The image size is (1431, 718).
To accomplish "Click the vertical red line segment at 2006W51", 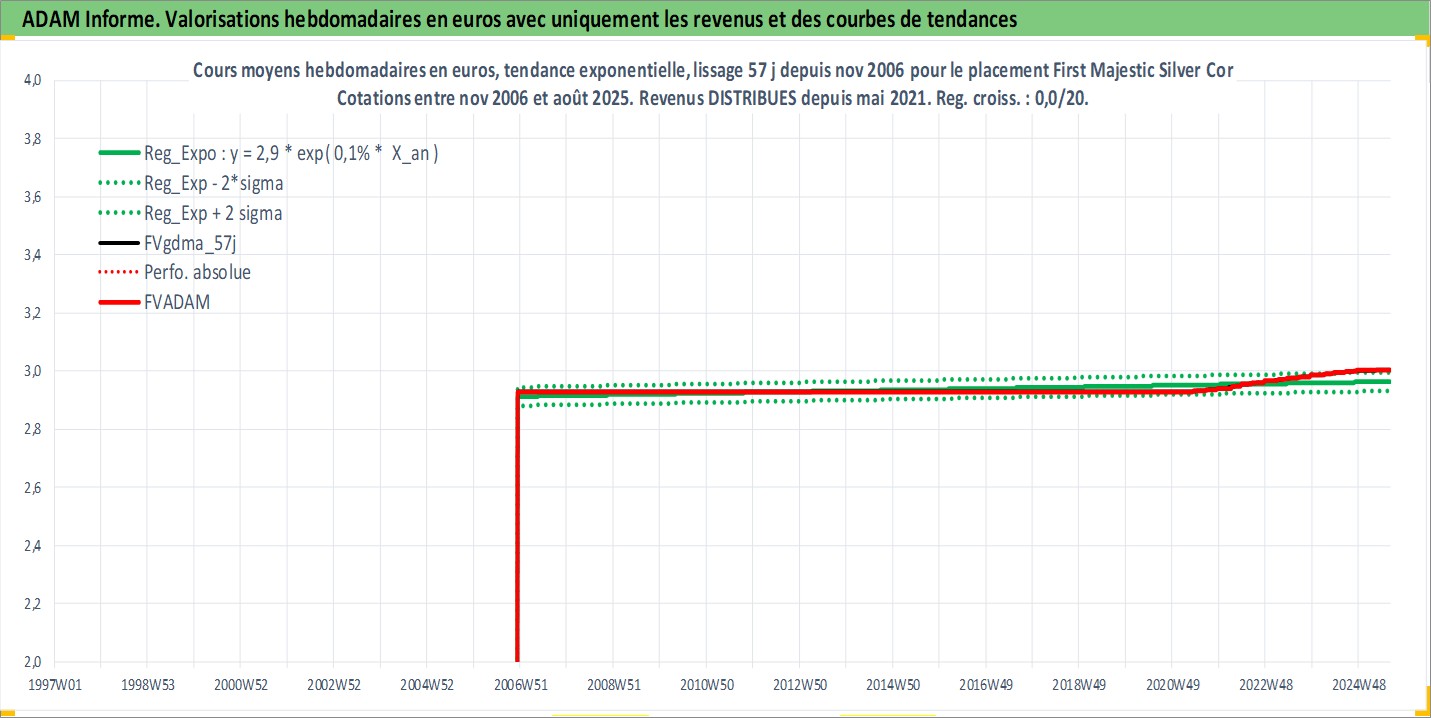I will (517, 528).
